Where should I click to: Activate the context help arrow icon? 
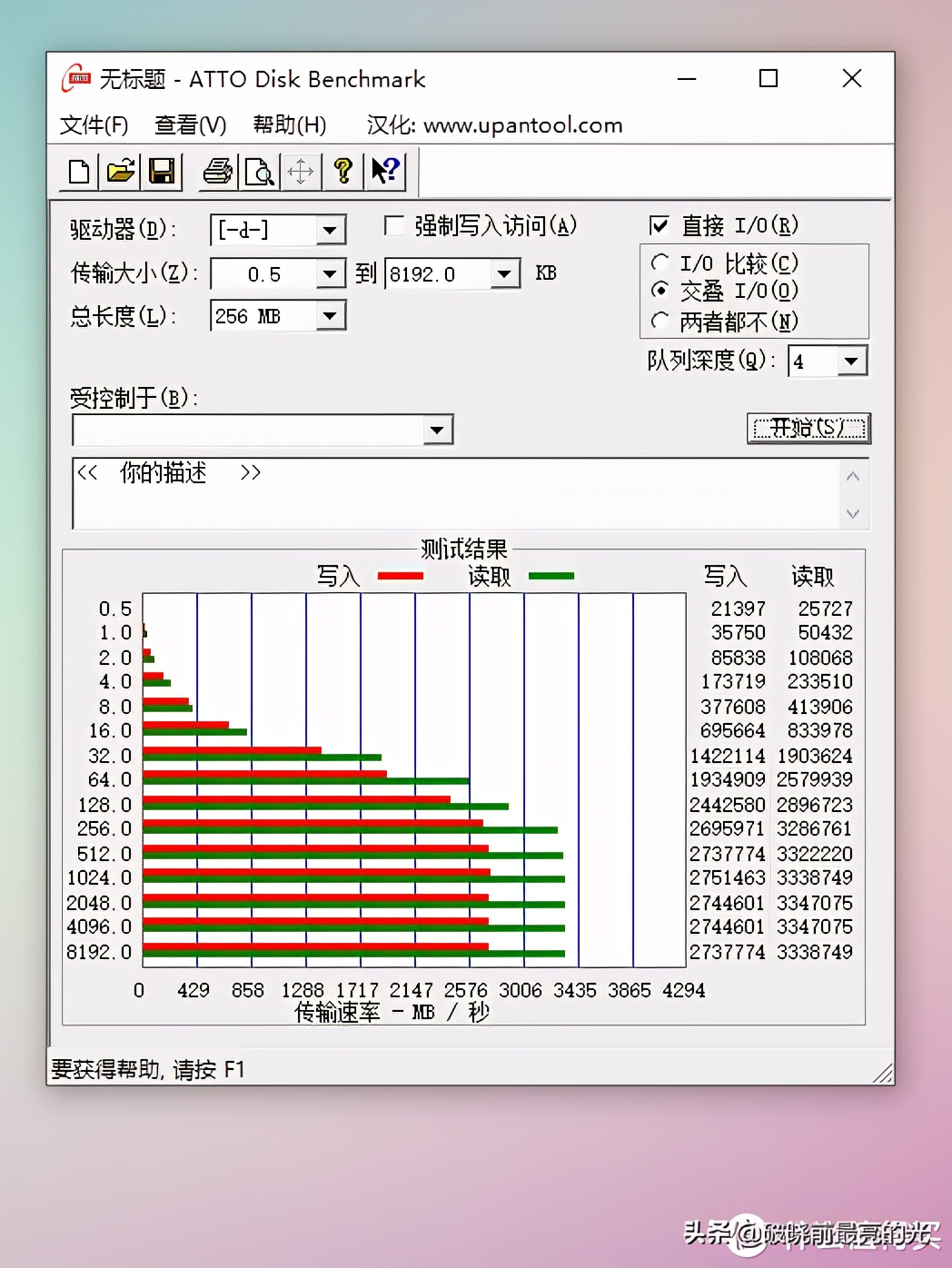[384, 171]
